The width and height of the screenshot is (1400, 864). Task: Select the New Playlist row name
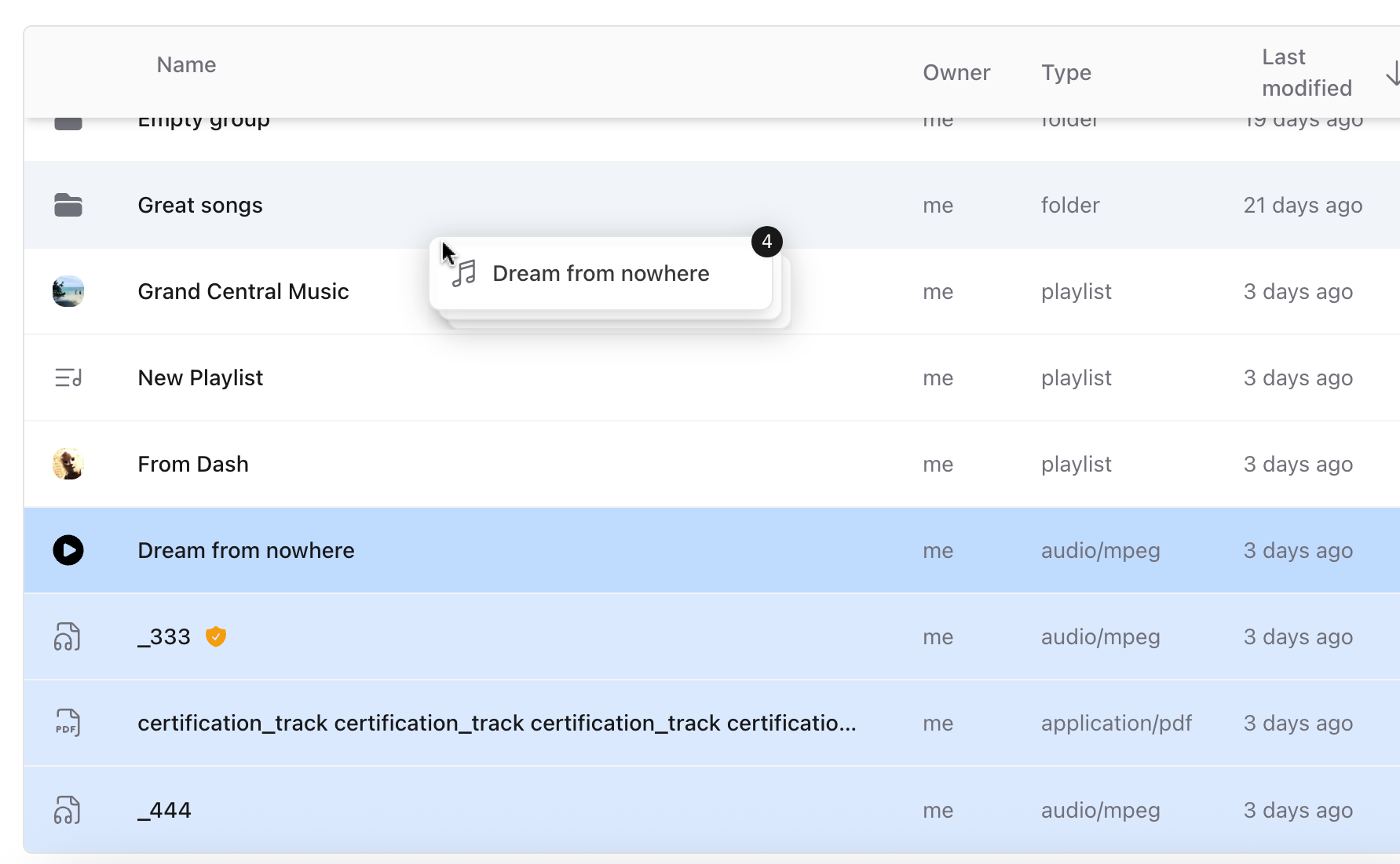(200, 377)
